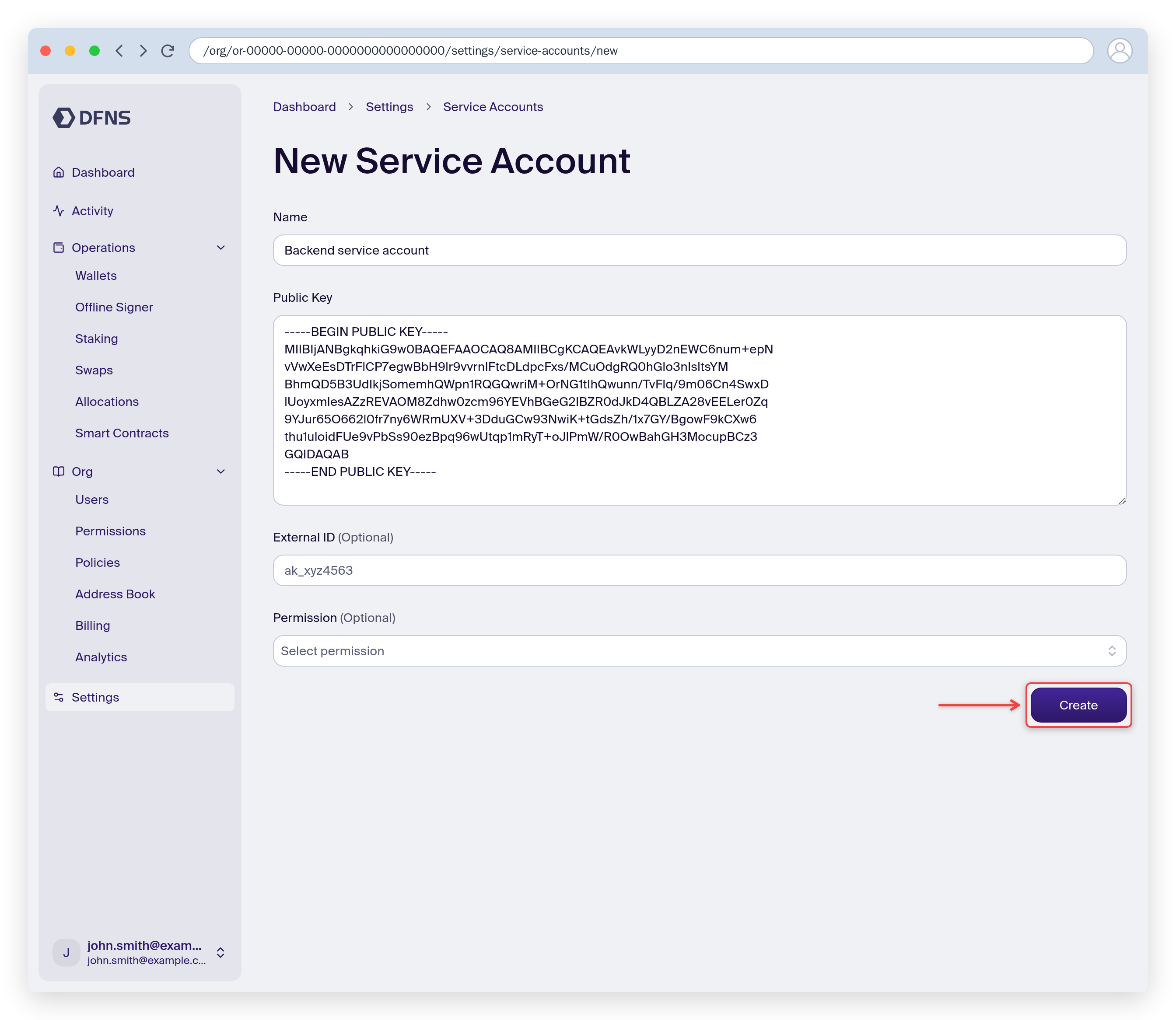Open Activity from the sidebar
1176x1020 pixels.
click(x=92, y=210)
